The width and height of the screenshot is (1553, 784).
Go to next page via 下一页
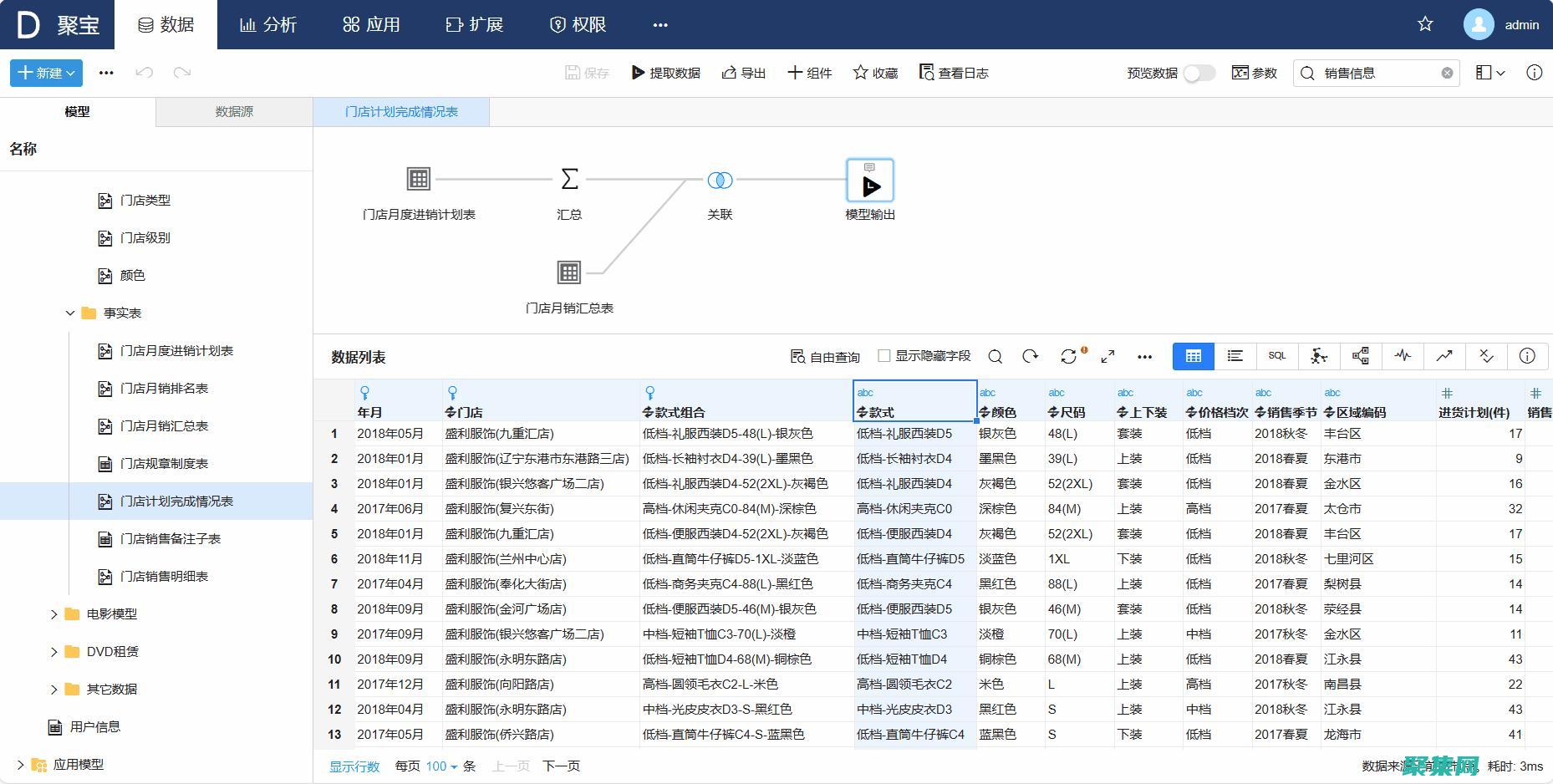click(x=560, y=766)
